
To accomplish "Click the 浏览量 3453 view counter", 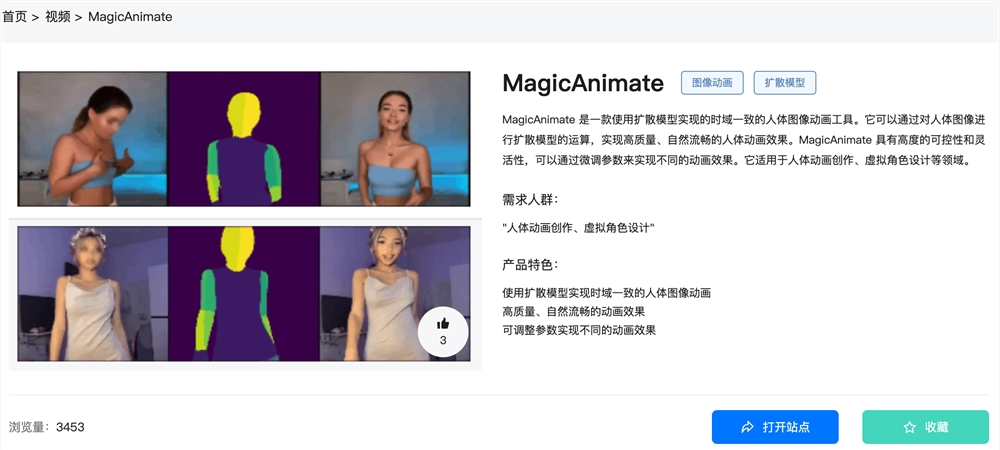I will (47, 426).
